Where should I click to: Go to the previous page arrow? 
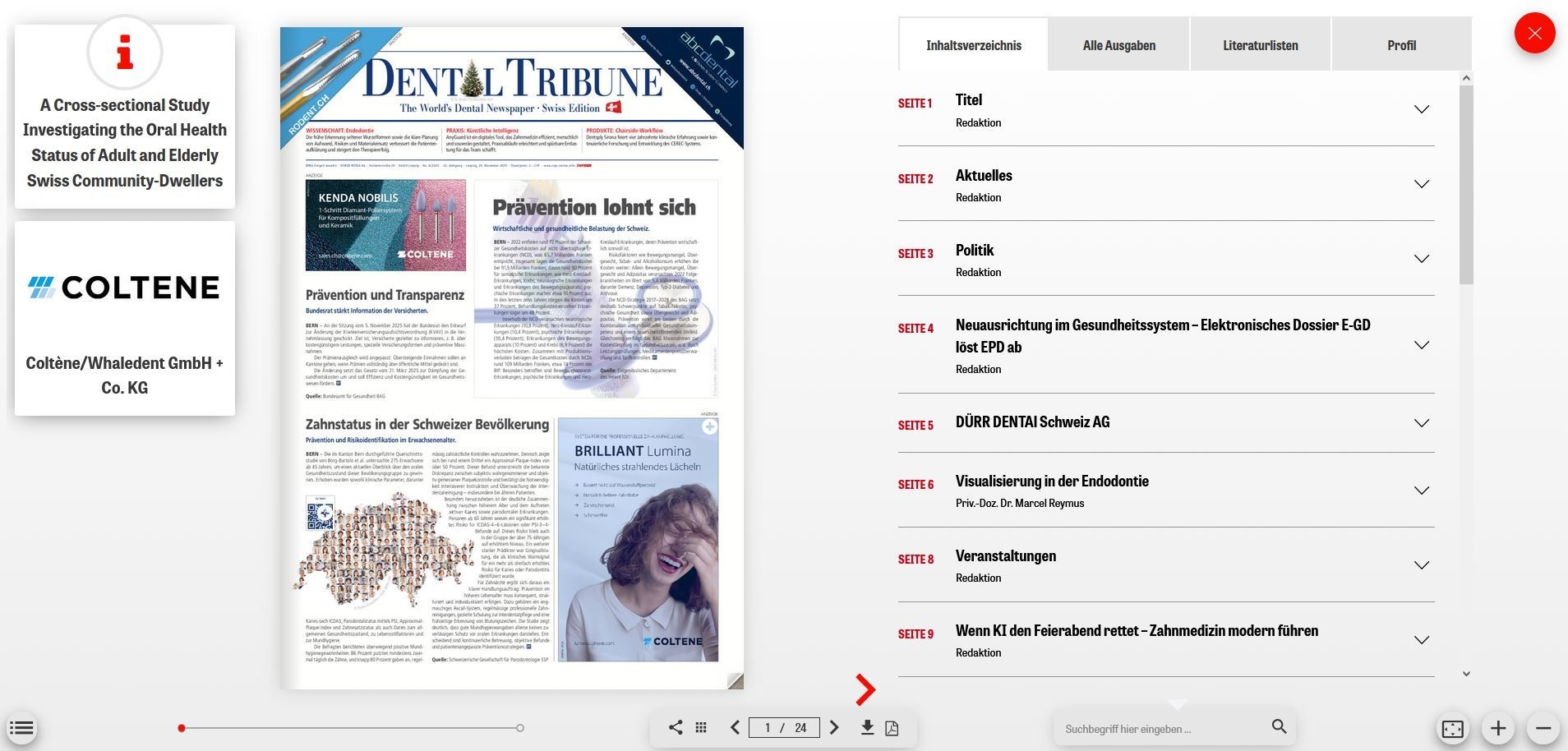click(735, 727)
